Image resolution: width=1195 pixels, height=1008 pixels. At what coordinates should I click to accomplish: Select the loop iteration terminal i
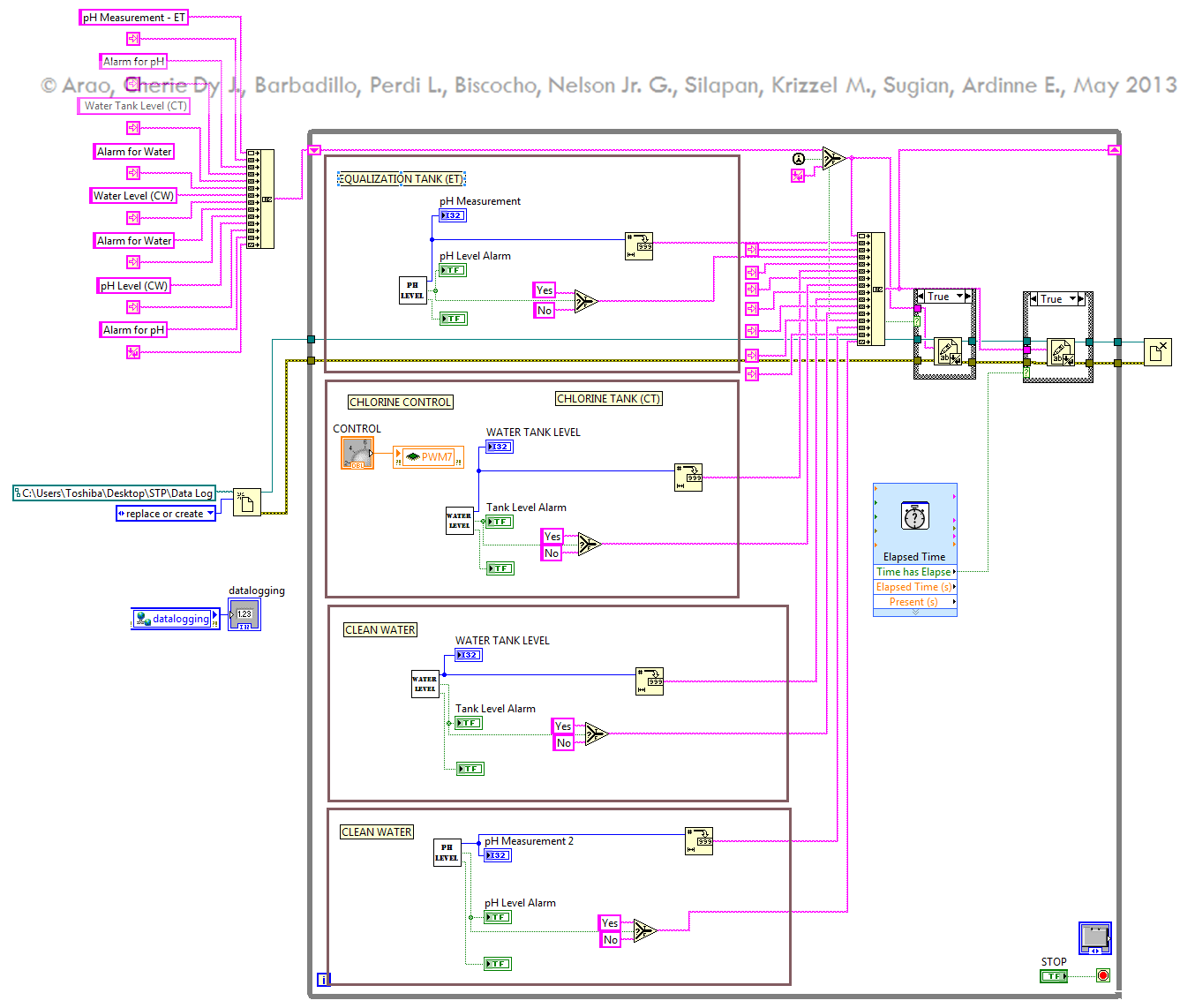tap(324, 979)
